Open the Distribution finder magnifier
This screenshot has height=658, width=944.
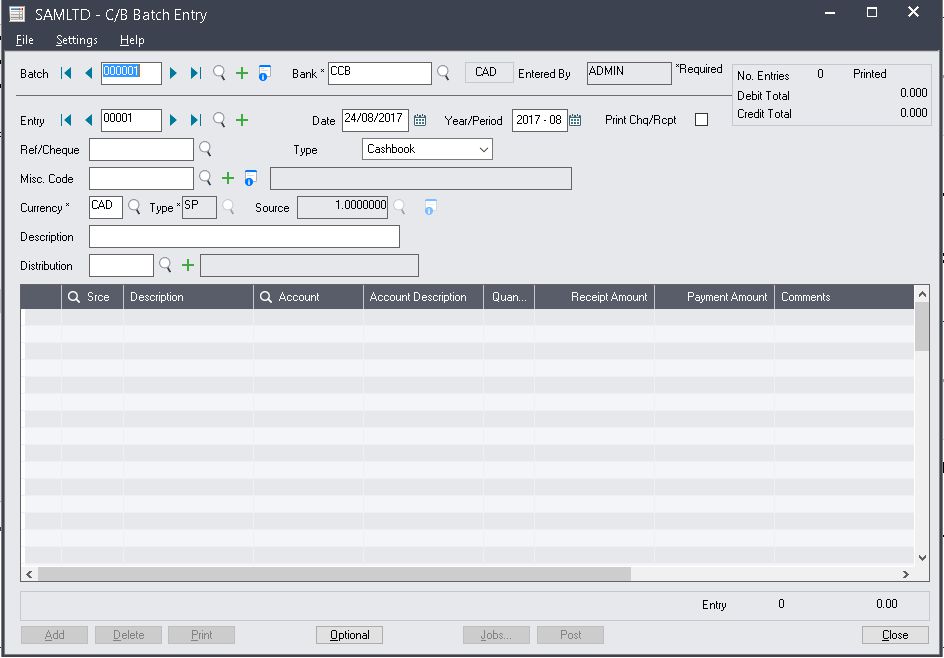165,265
